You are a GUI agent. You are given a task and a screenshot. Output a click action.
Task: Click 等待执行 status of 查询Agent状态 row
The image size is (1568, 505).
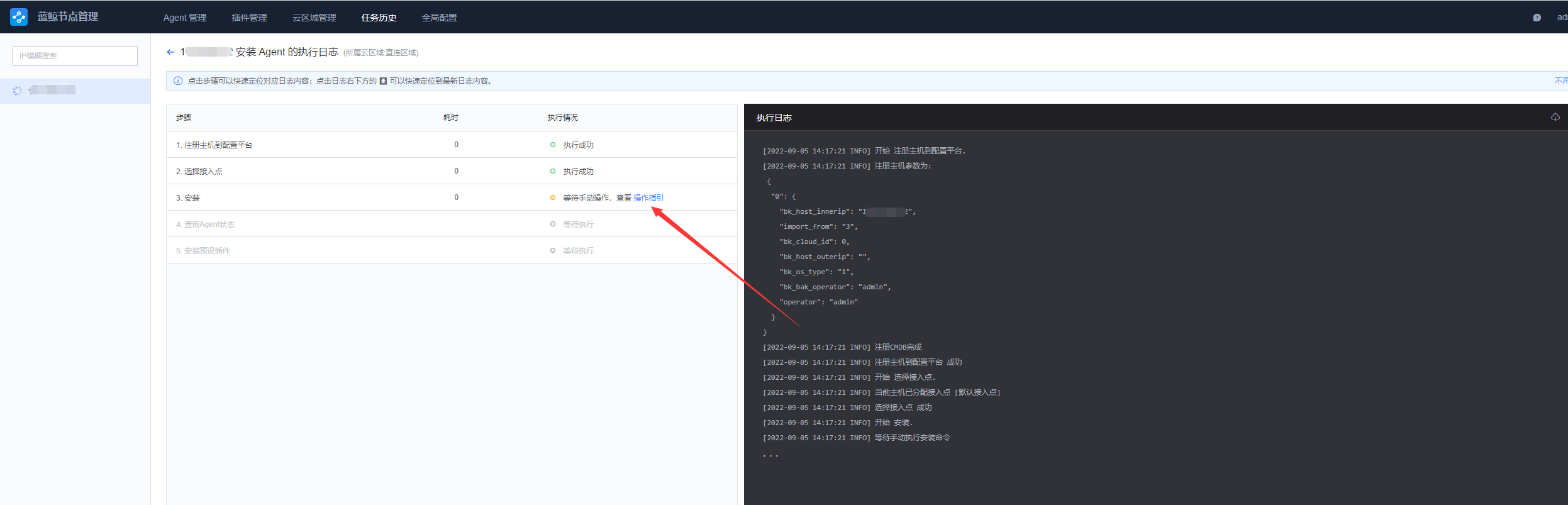(x=578, y=225)
